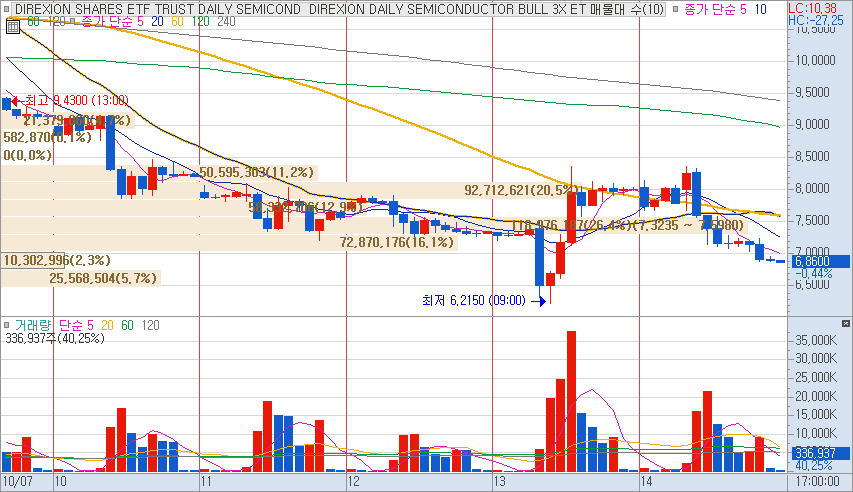853x492 pixels.
Task: Select the 10/07 date on the time axis
Action: click(18, 482)
